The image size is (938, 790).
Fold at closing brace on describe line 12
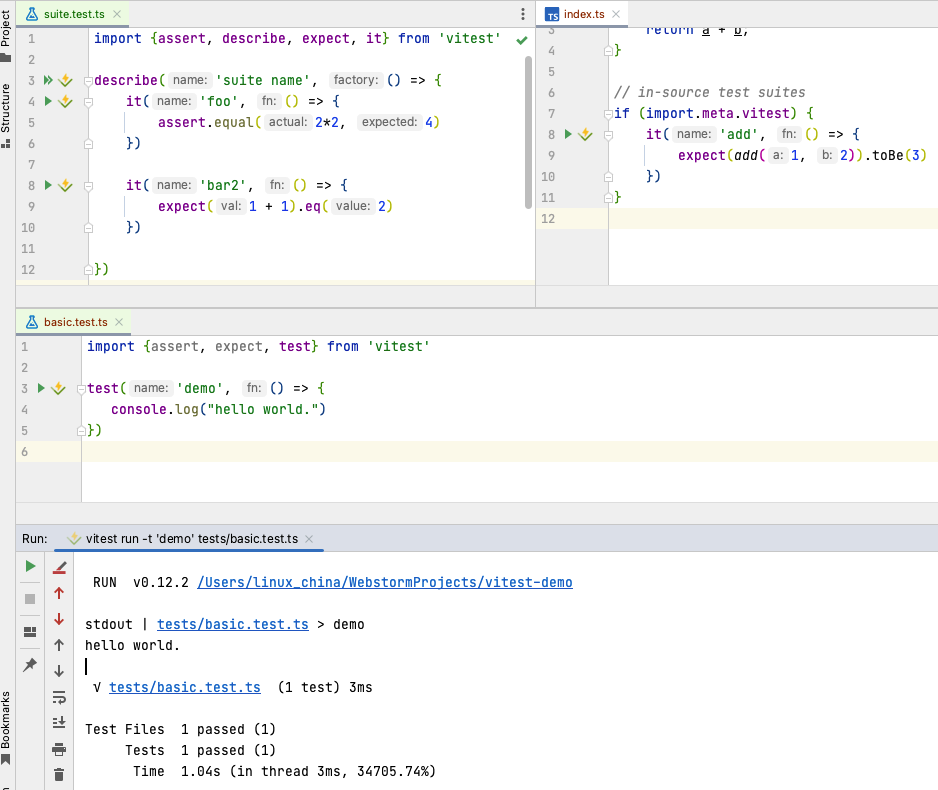89,270
